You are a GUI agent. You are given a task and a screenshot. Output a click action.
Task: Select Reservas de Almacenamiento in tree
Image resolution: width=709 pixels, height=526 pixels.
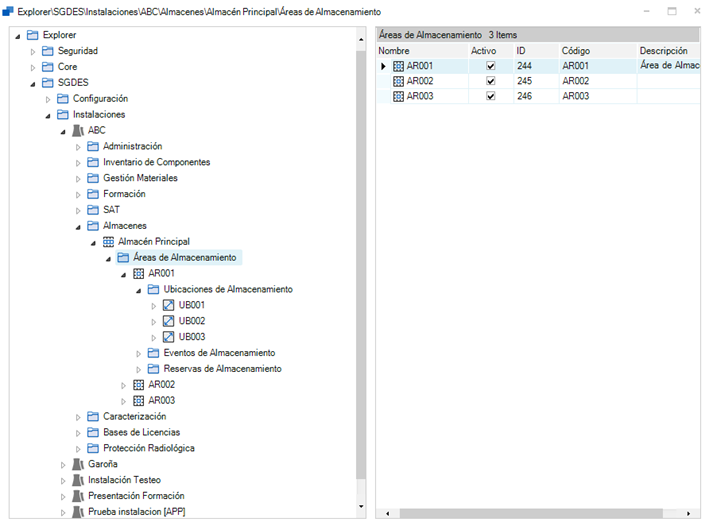pyautogui.click(x=222, y=369)
